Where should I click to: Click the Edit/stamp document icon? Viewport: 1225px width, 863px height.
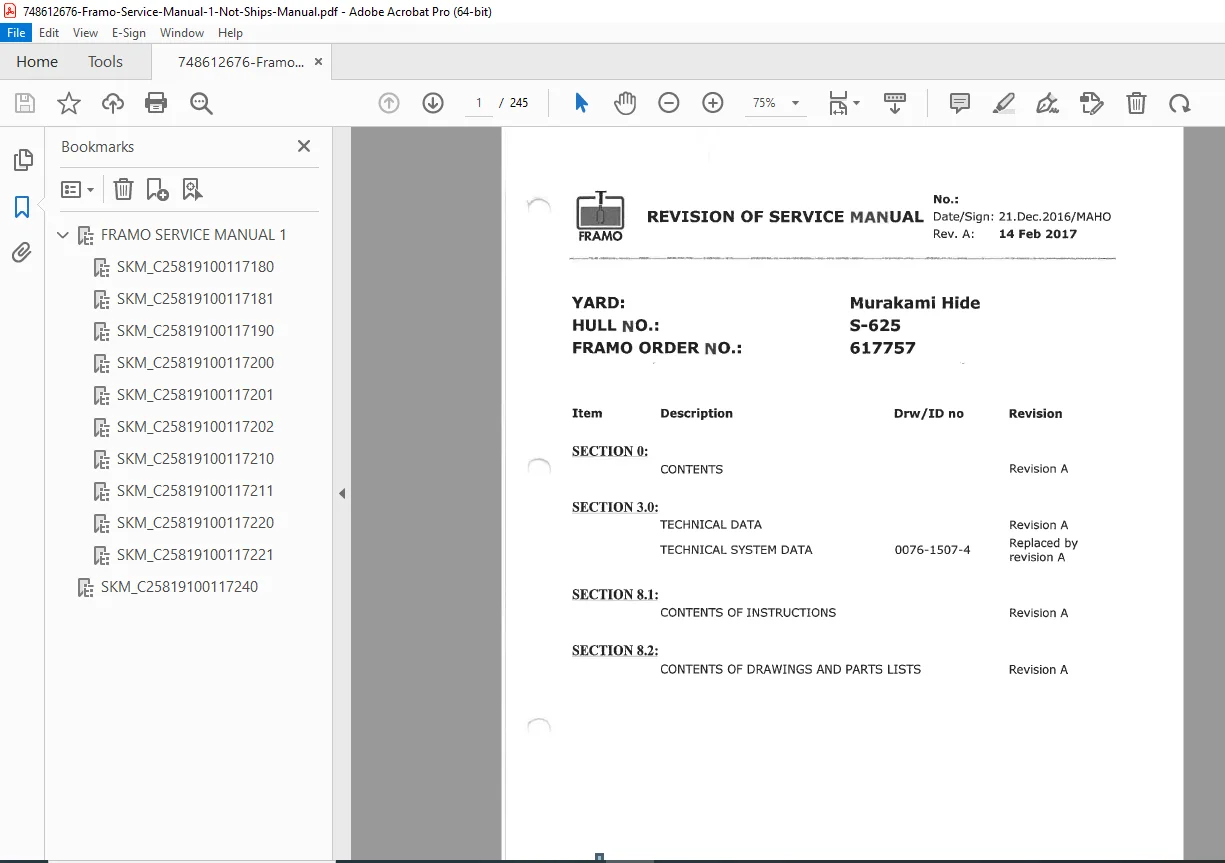click(x=1092, y=103)
